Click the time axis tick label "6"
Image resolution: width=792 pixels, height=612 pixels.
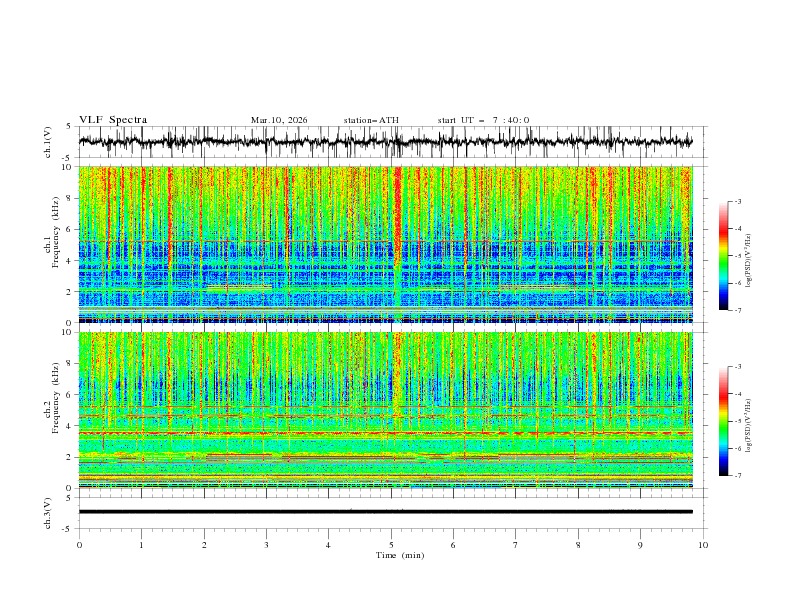click(453, 545)
